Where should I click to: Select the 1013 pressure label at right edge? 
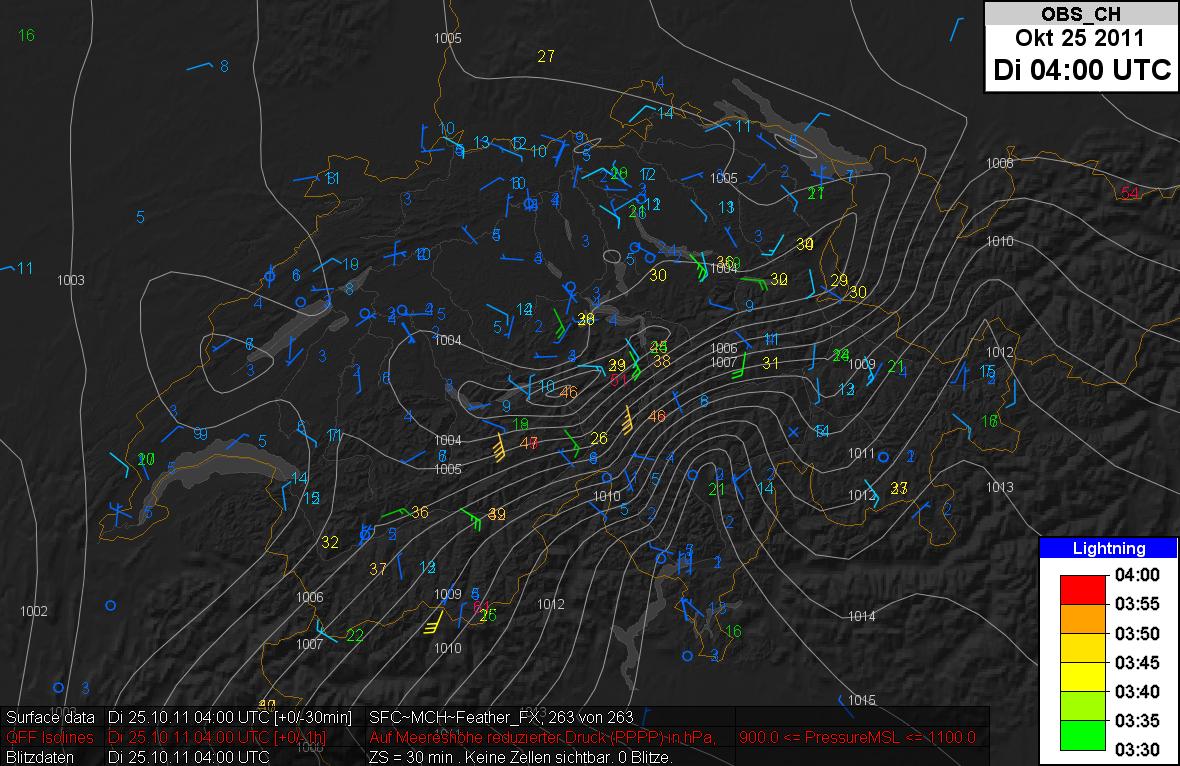[x=999, y=487]
